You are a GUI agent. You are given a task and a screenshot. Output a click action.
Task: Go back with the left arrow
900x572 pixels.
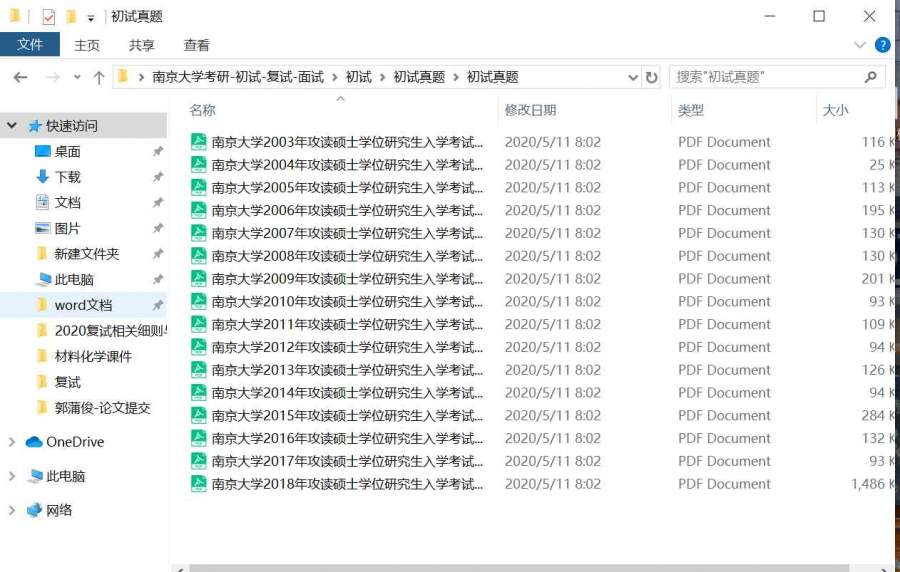pos(21,77)
